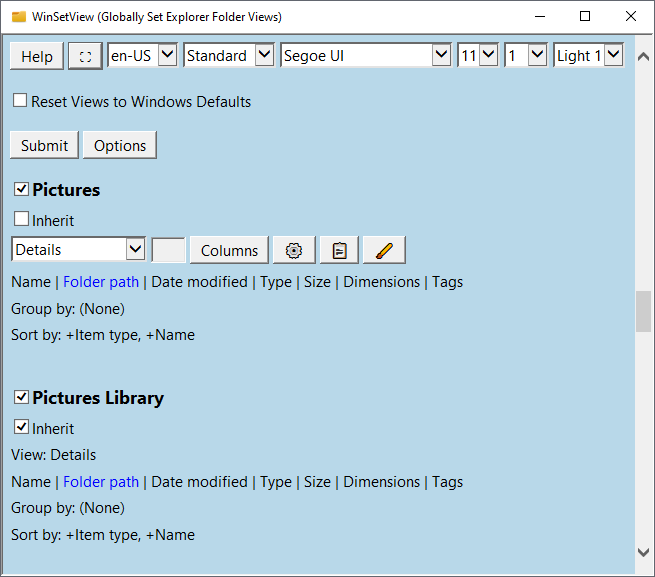Open the gear settings for Pictures
655x577 pixels.
coord(294,250)
